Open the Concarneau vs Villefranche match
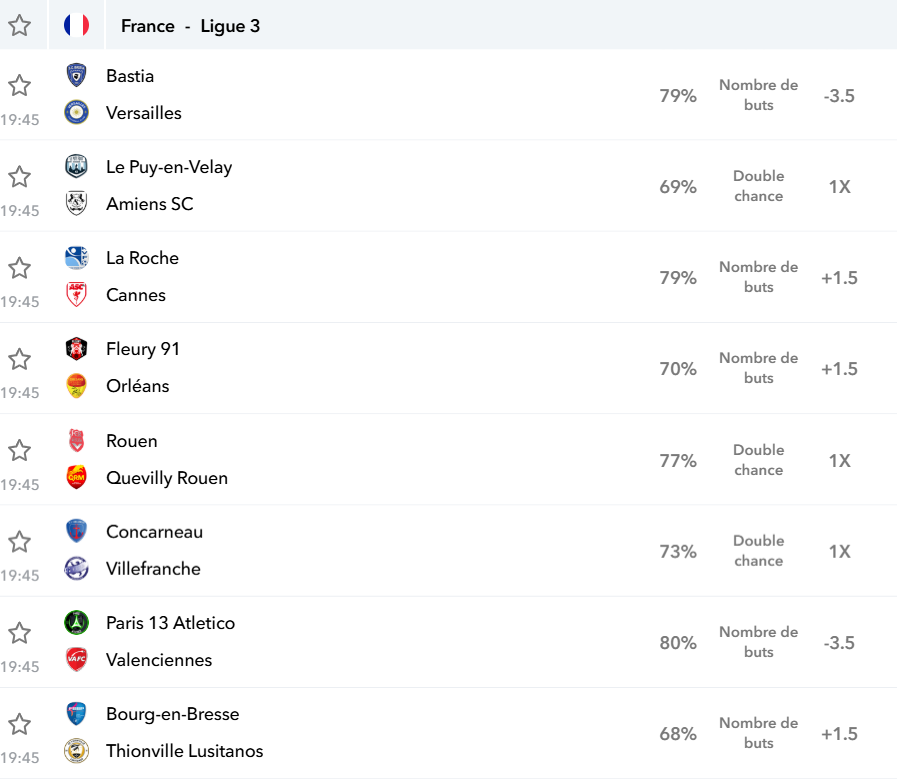Screen dimensions: 897x779 pos(448,551)
